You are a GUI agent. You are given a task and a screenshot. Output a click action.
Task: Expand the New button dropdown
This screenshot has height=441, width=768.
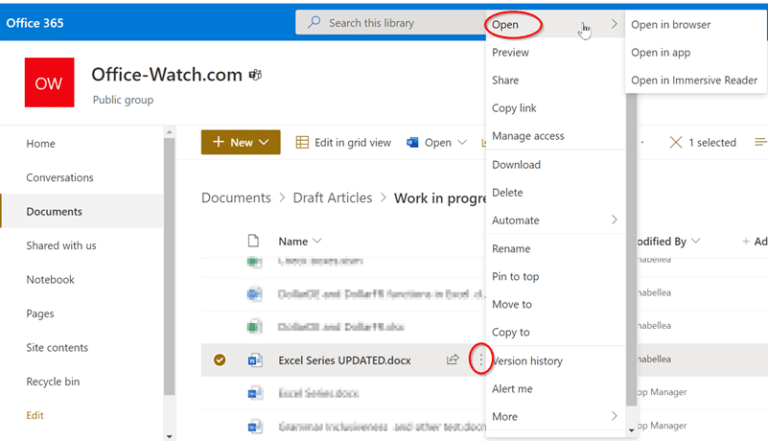(x=264, y=143)
